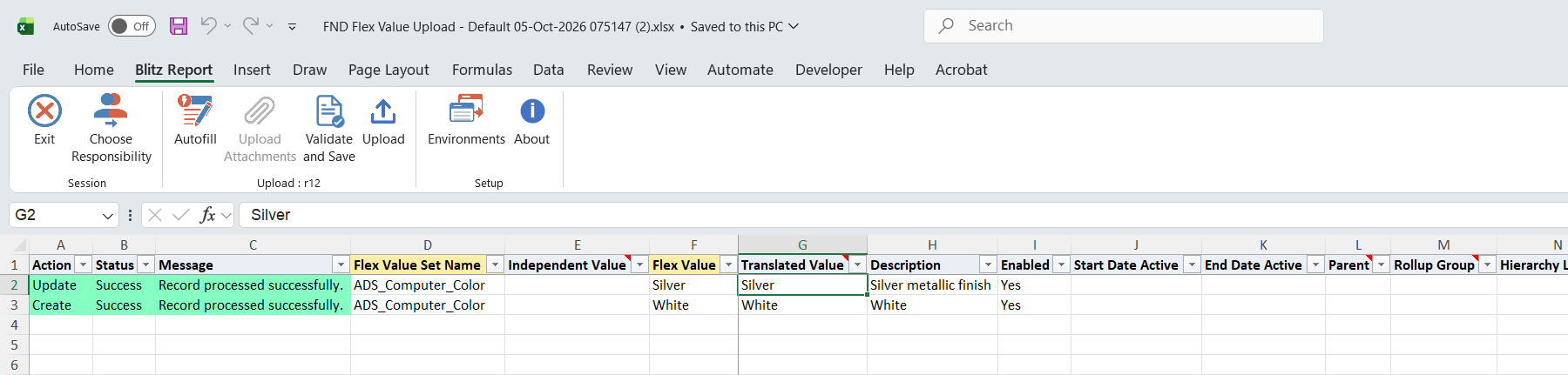The width and height of the screenshot is (1568, 375).
Task: Expand the file save location chevron
Action: pos(794,27)
